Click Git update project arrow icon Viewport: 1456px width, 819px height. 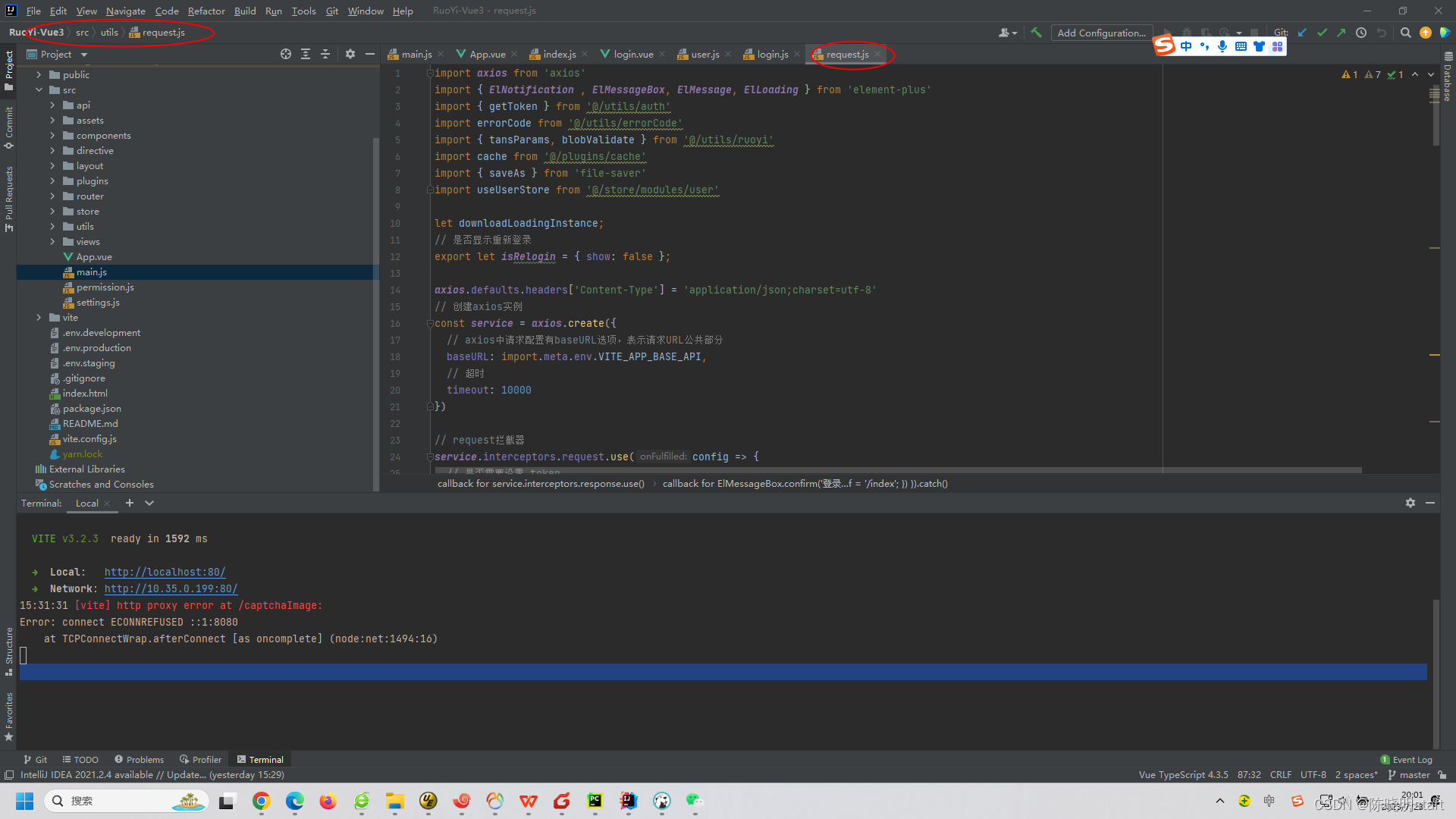coord(1302,33)
